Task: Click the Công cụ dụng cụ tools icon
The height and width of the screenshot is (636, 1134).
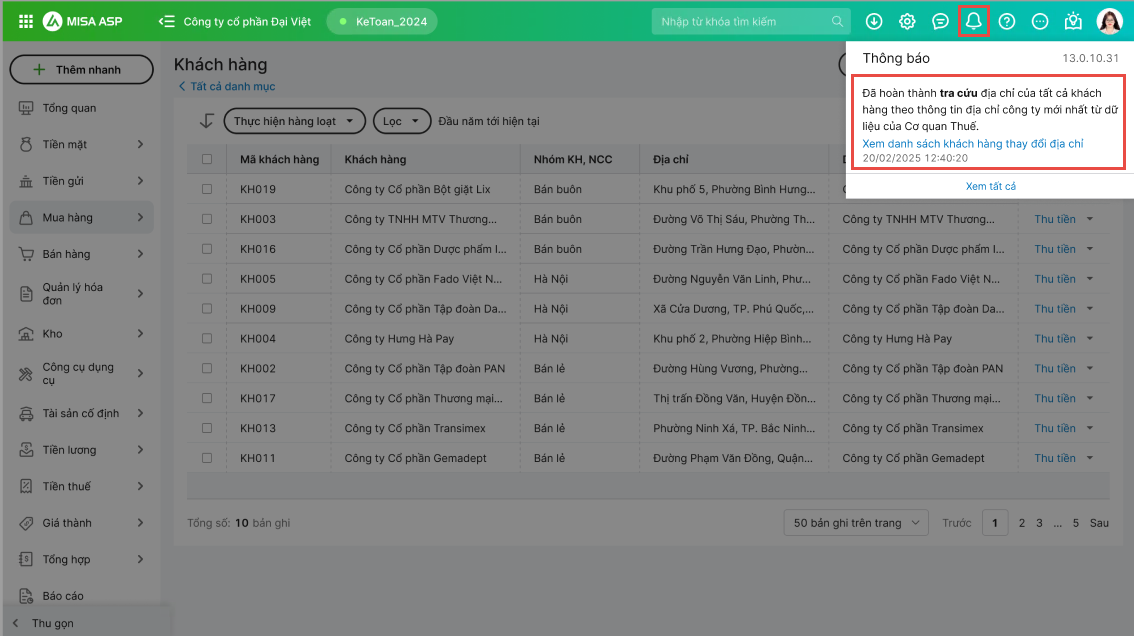Action: pos(26,373)
